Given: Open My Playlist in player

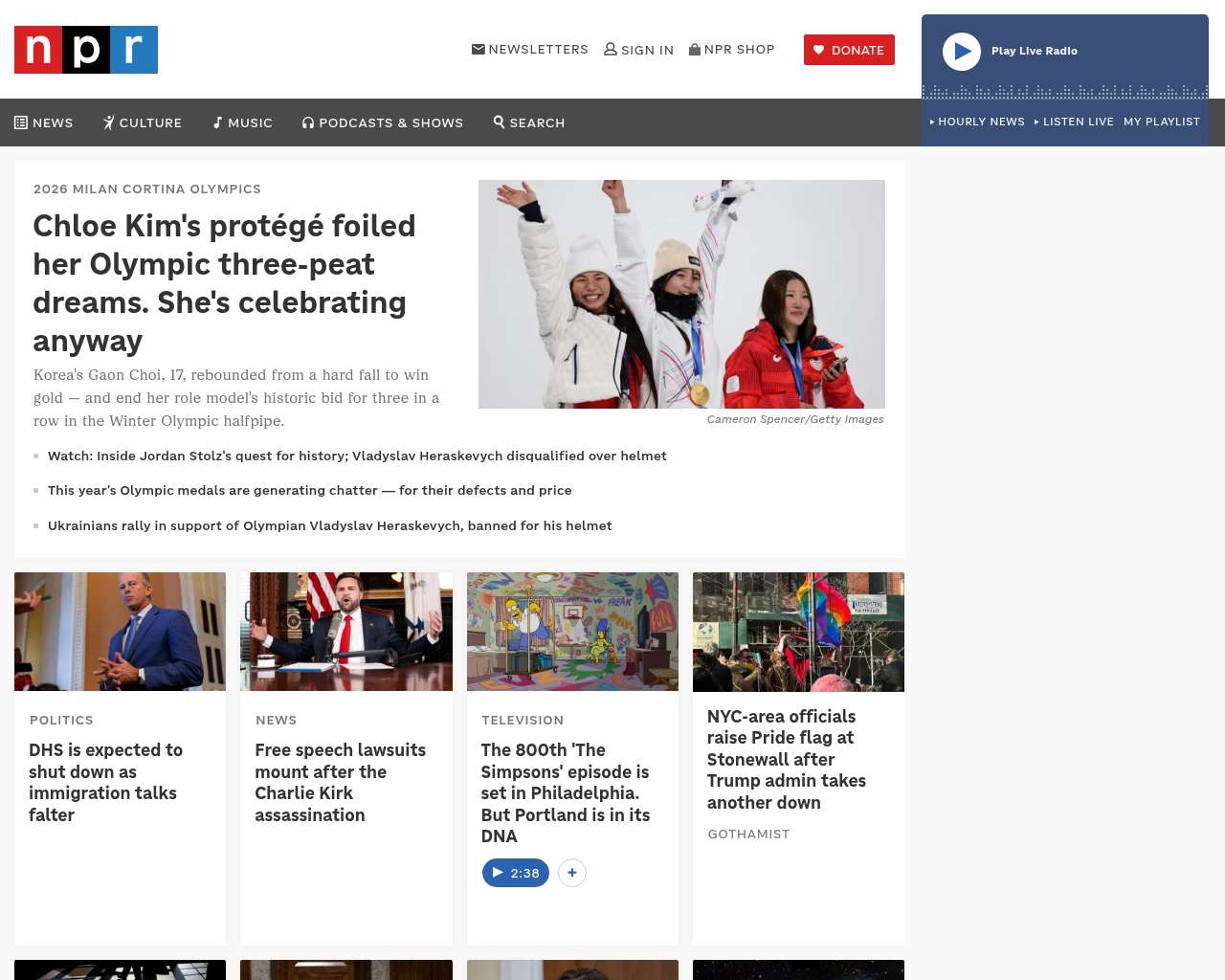Looking at the screenshot, I should coord(1161,122).
